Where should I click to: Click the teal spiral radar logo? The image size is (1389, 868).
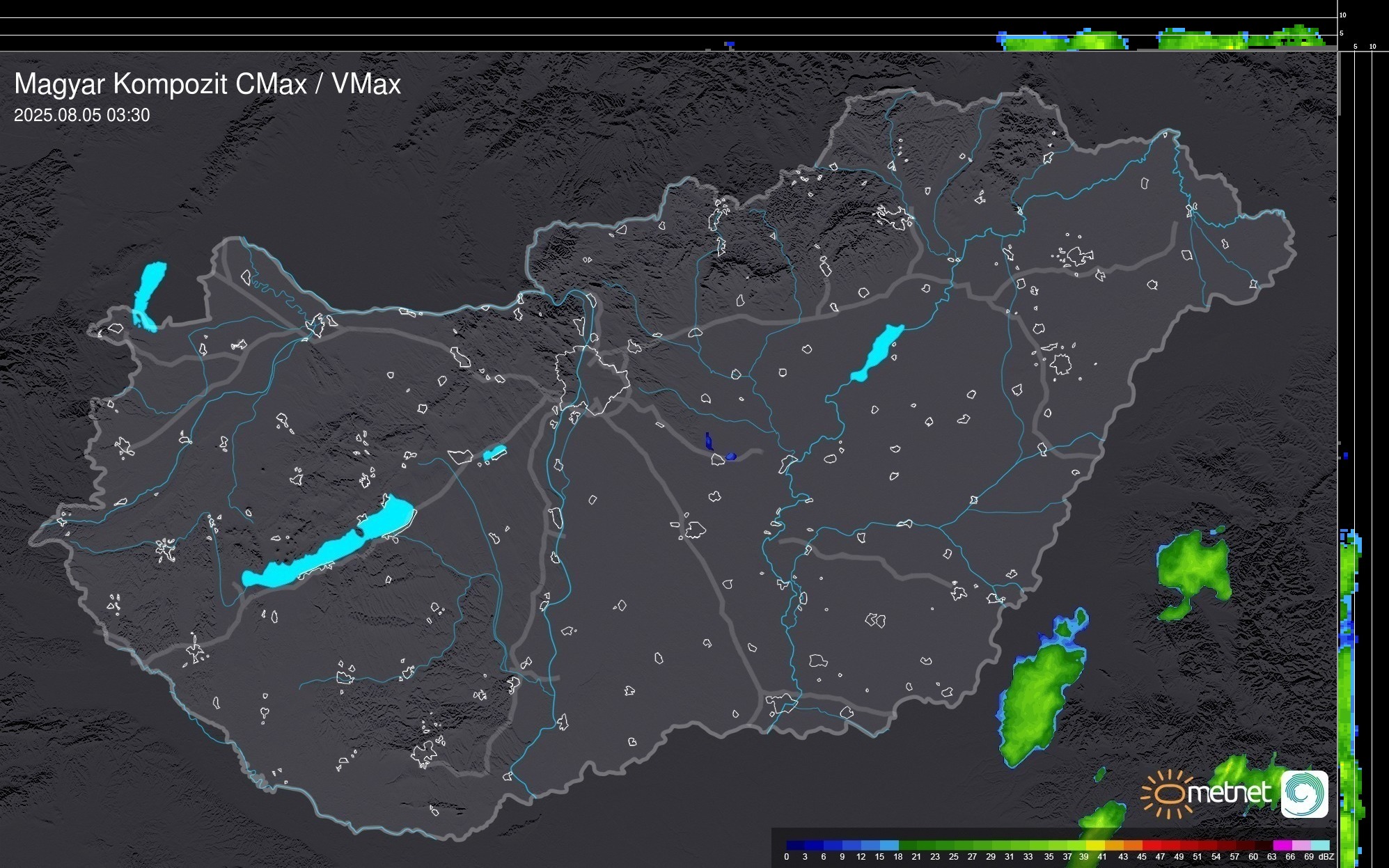pos(1304,794)
